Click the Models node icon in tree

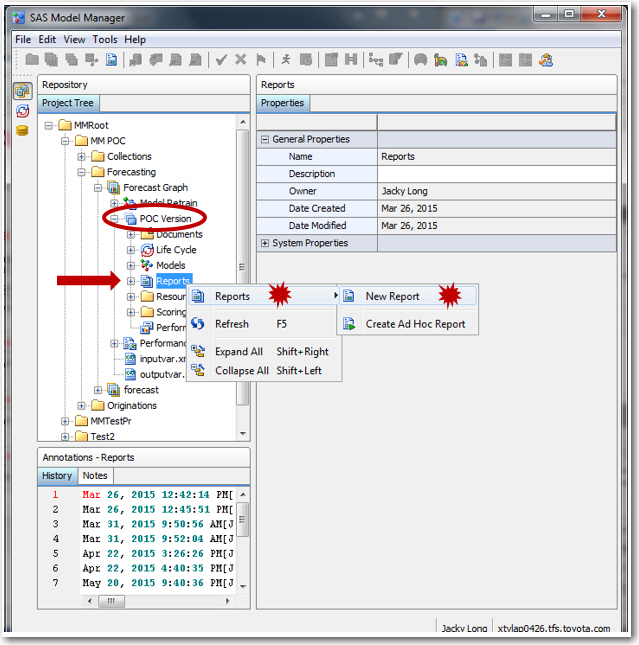pyautogui.click(x=147, y=265)
